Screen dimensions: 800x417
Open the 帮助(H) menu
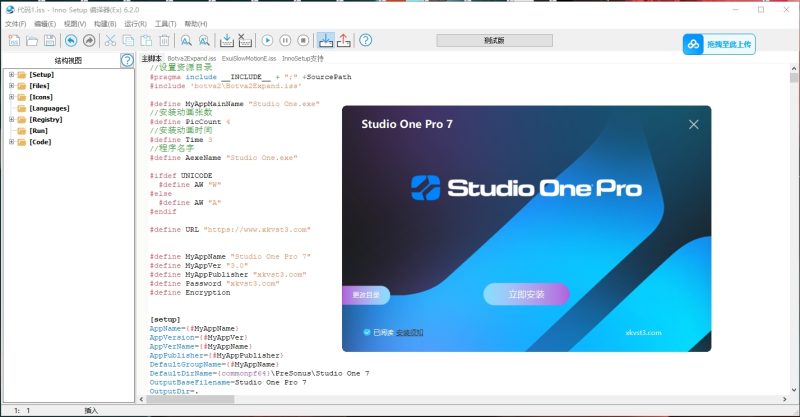point(196,24)
